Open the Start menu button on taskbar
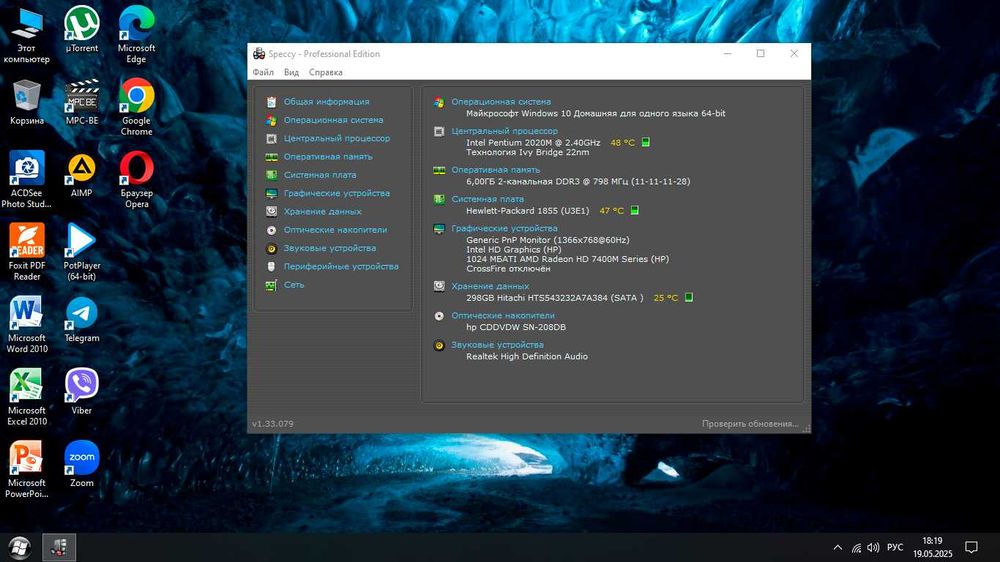The width and height of the screenshot is (1000, 562). coord(19,547)
